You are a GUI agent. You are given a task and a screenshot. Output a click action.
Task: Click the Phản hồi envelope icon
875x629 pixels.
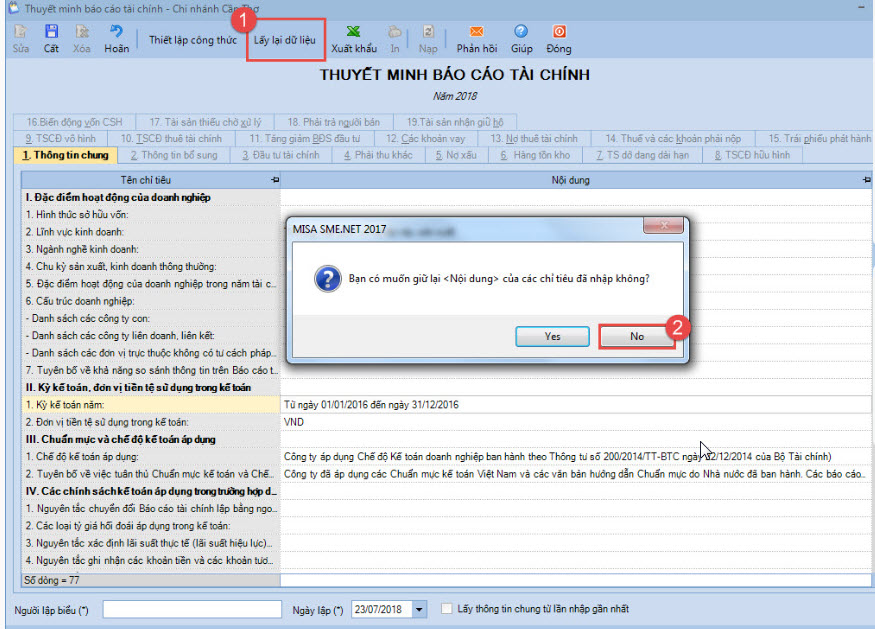click(477, 31)
